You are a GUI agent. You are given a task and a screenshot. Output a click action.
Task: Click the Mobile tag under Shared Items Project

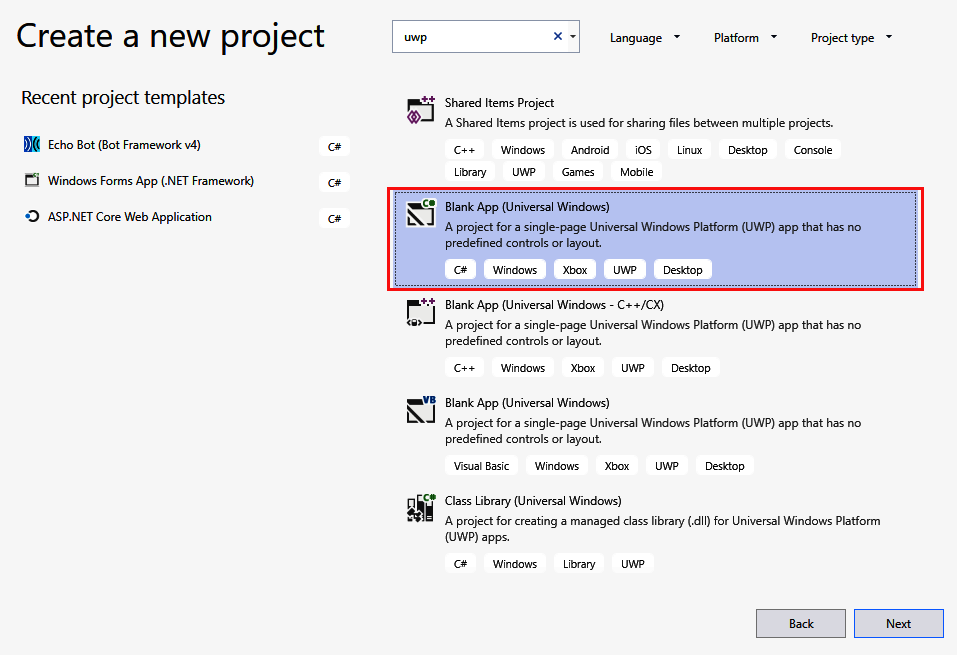pos(637,172)
